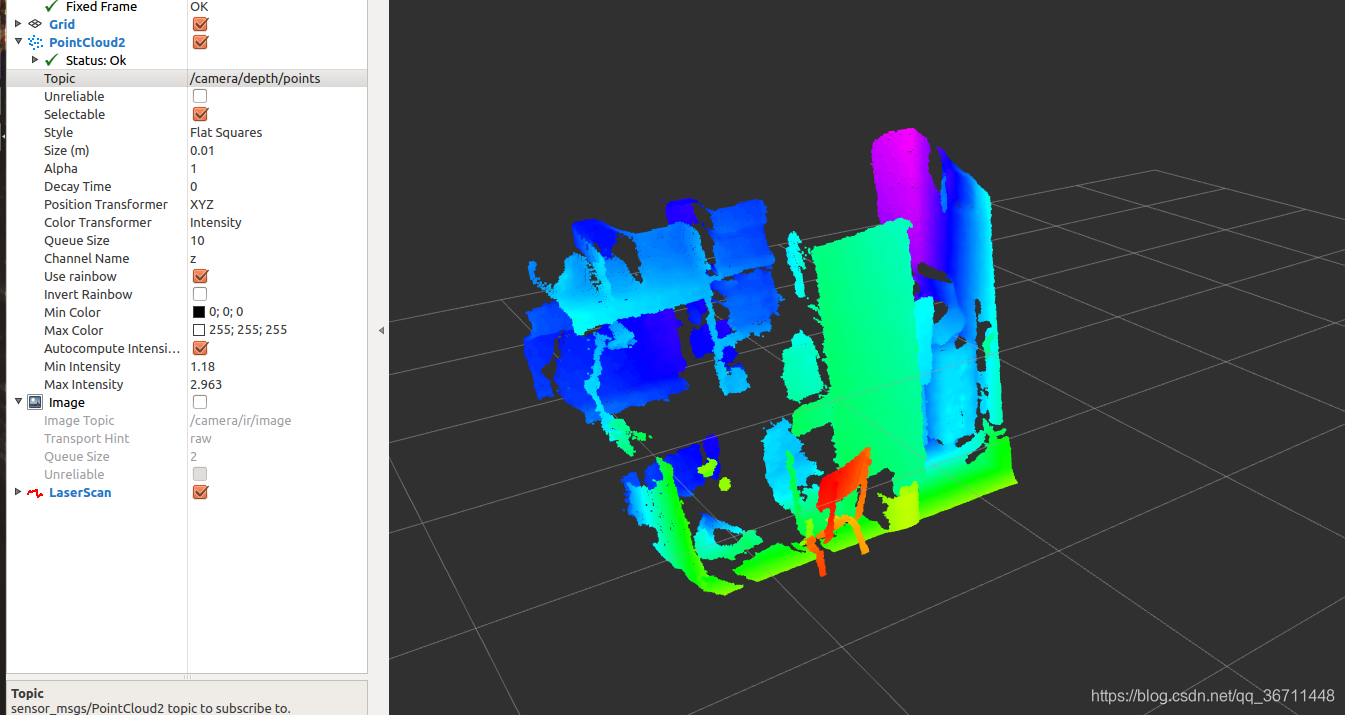Image resolution: width=1345 pixels, height=715 pixels.
Task: Click the Max Color white swatch
Action: pos(198,330)
